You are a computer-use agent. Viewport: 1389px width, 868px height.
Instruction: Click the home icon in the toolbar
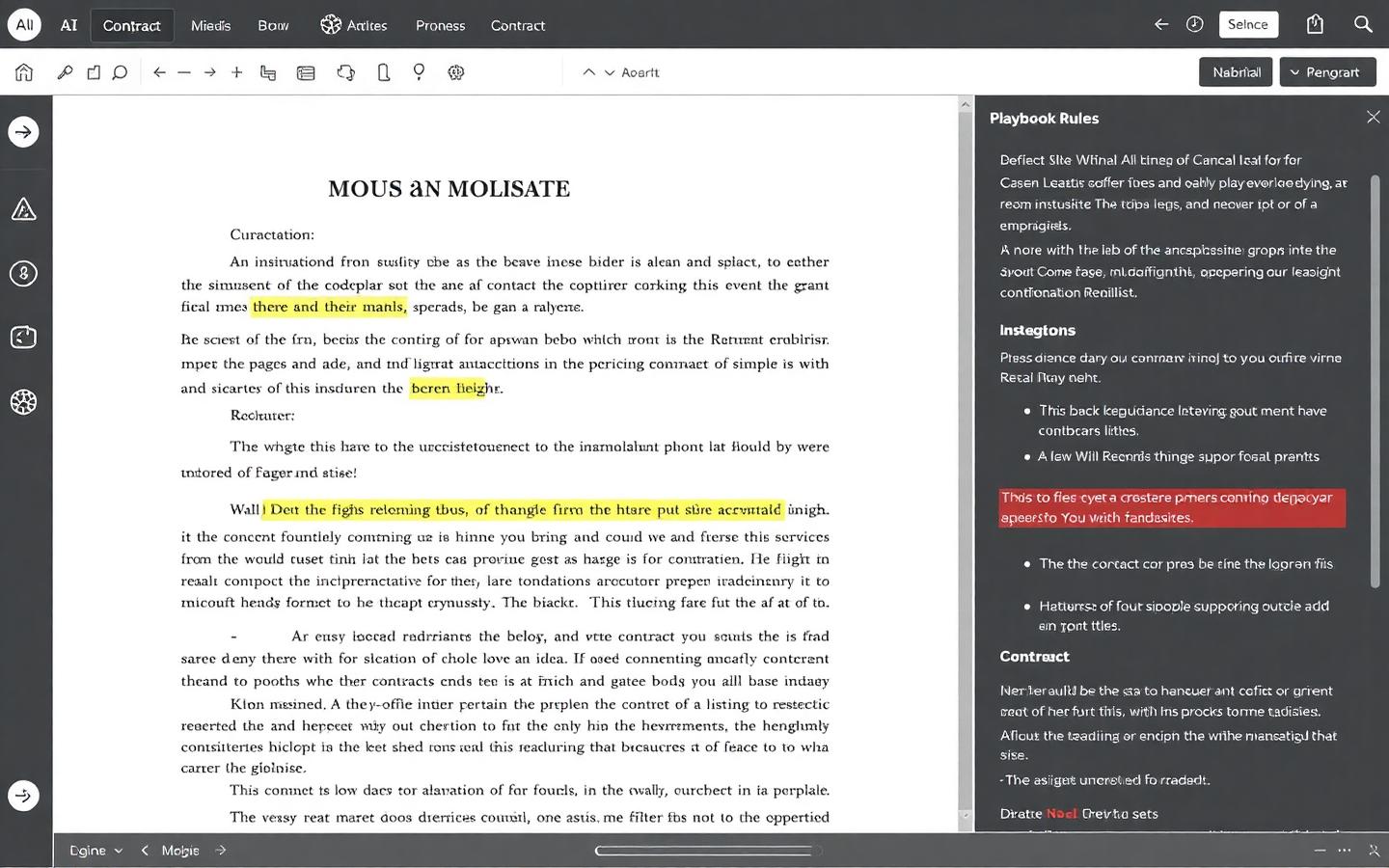(24, 72)
